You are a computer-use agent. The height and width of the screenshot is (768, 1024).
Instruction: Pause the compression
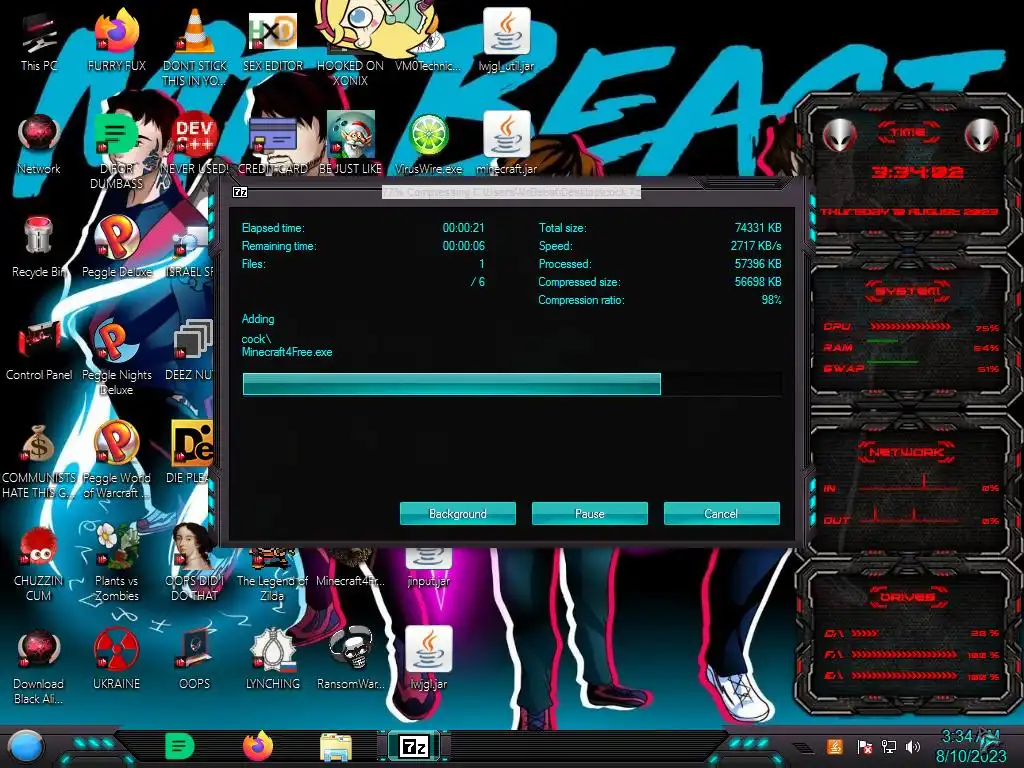(x=590, y=513)
